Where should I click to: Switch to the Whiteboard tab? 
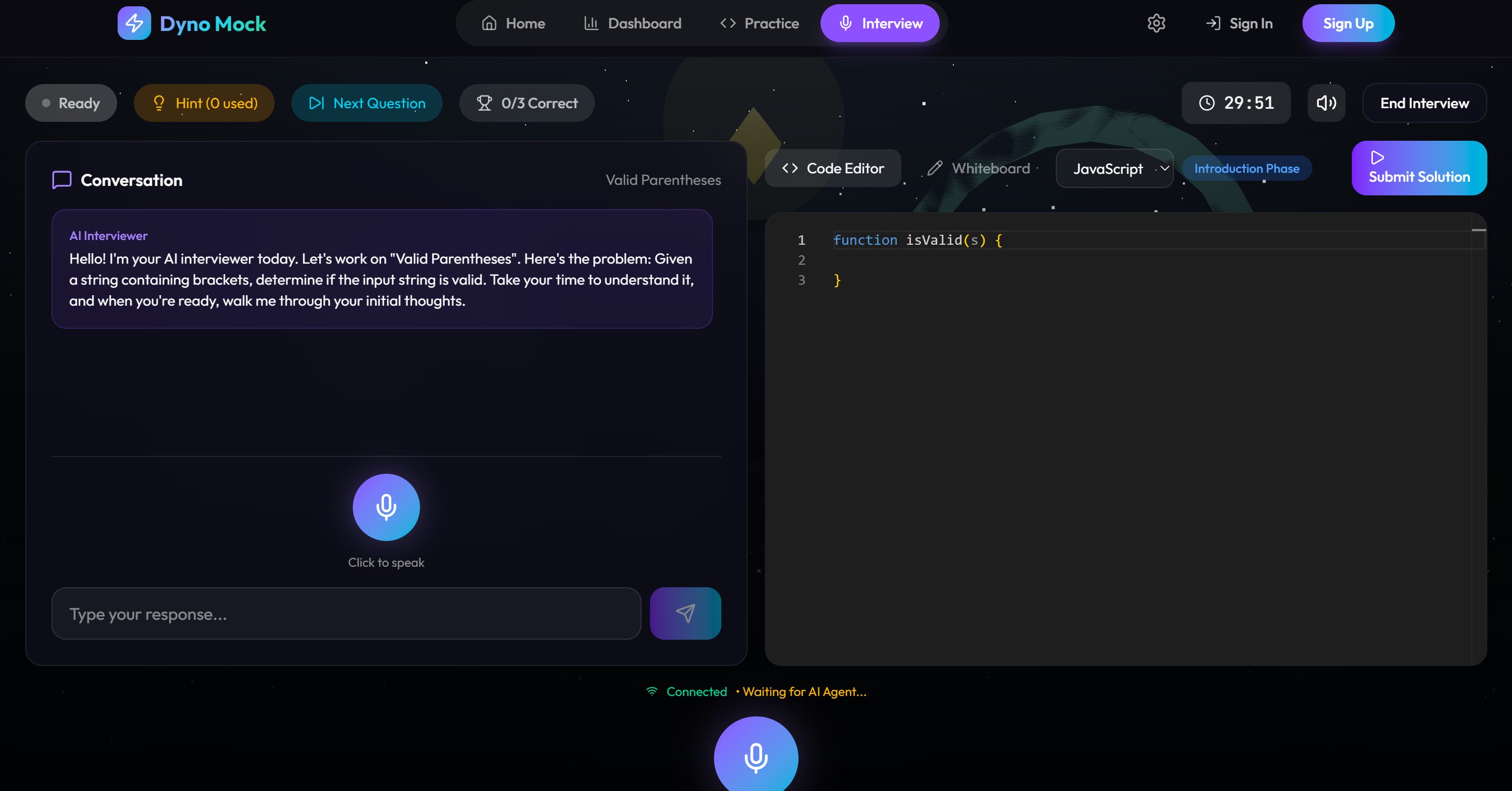pos(978,169)
